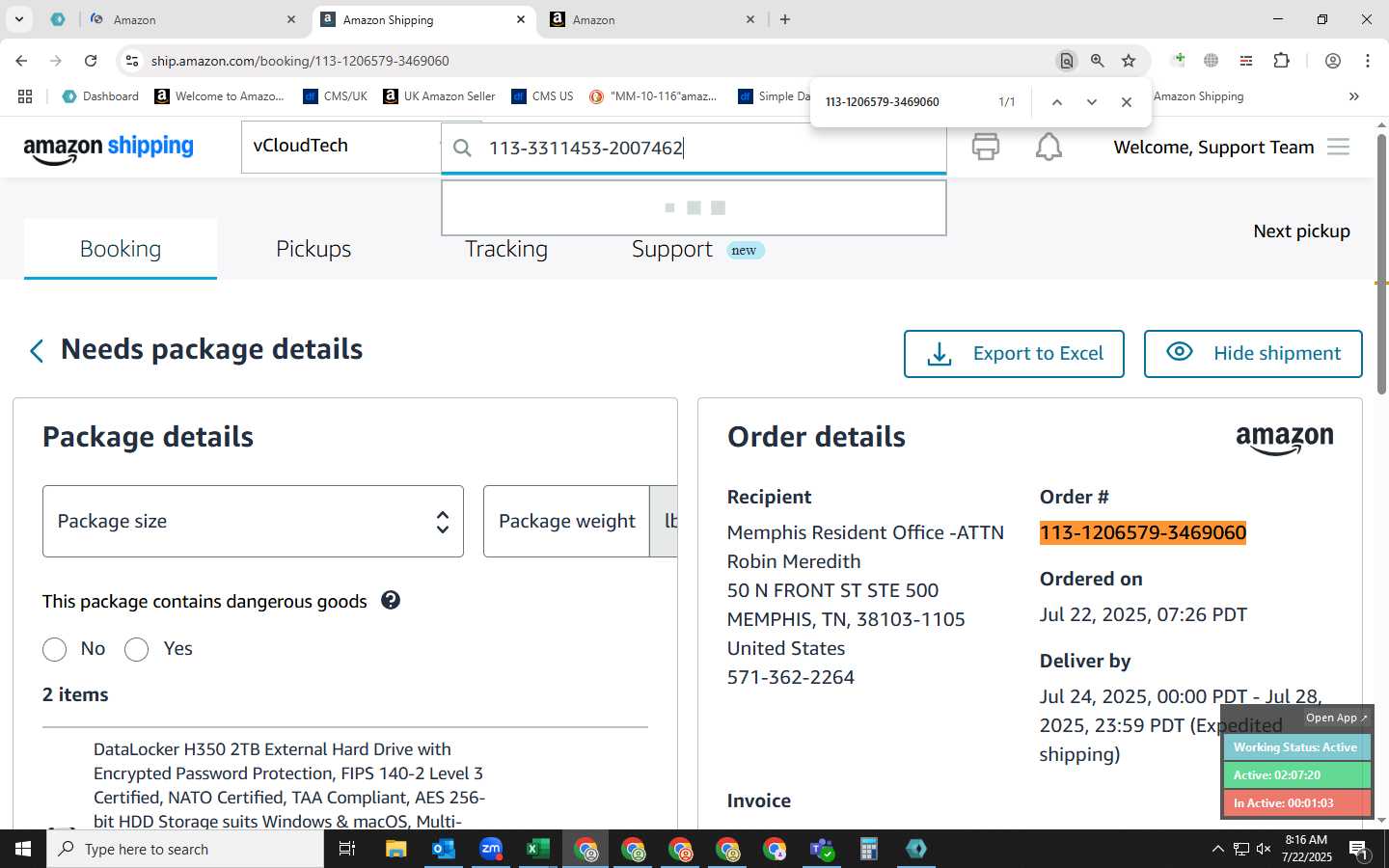
Task: Select Yes for dangerous goods
Action: 137,649
